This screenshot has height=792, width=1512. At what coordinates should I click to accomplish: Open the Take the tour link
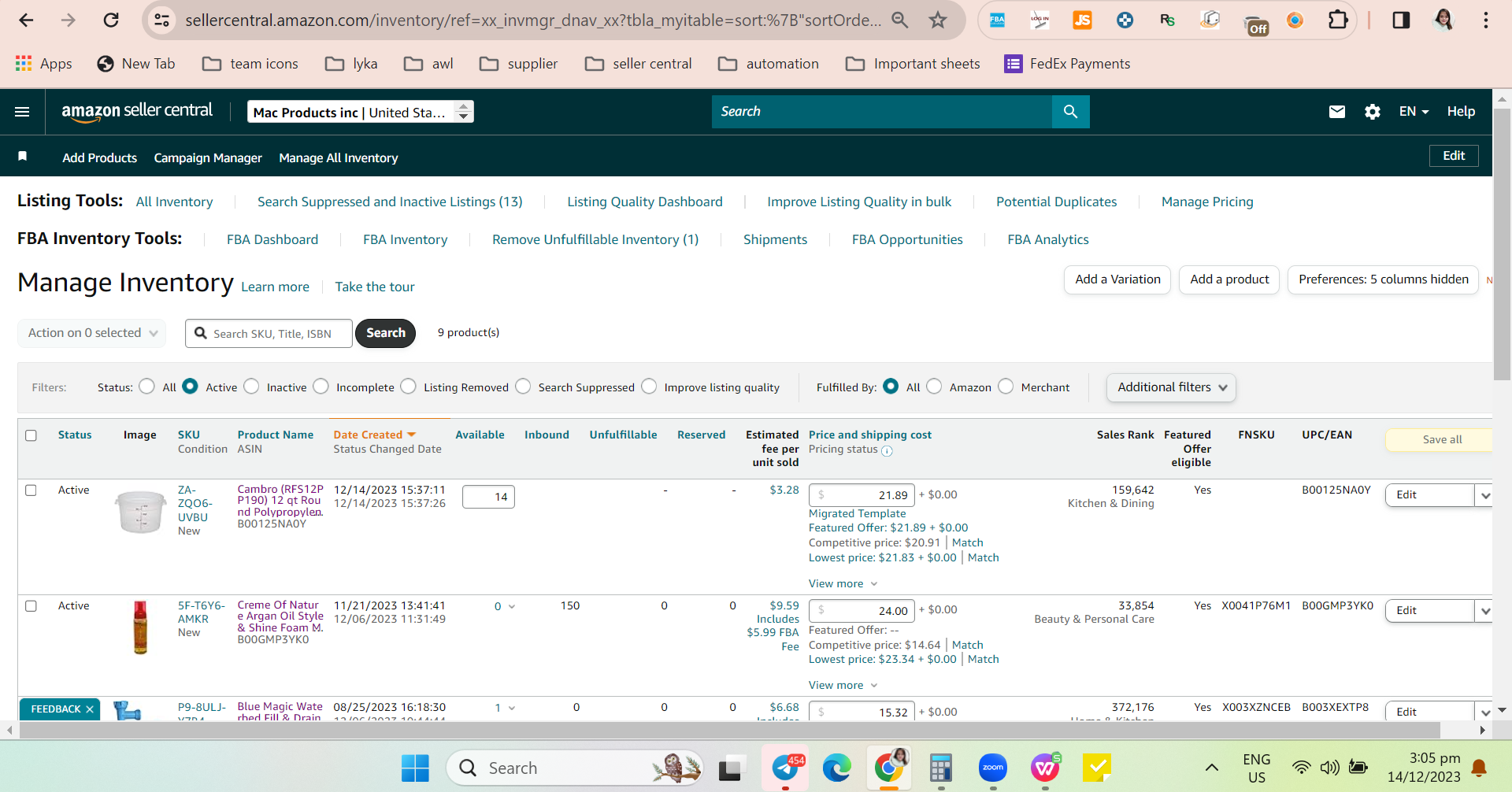point(375,287)
